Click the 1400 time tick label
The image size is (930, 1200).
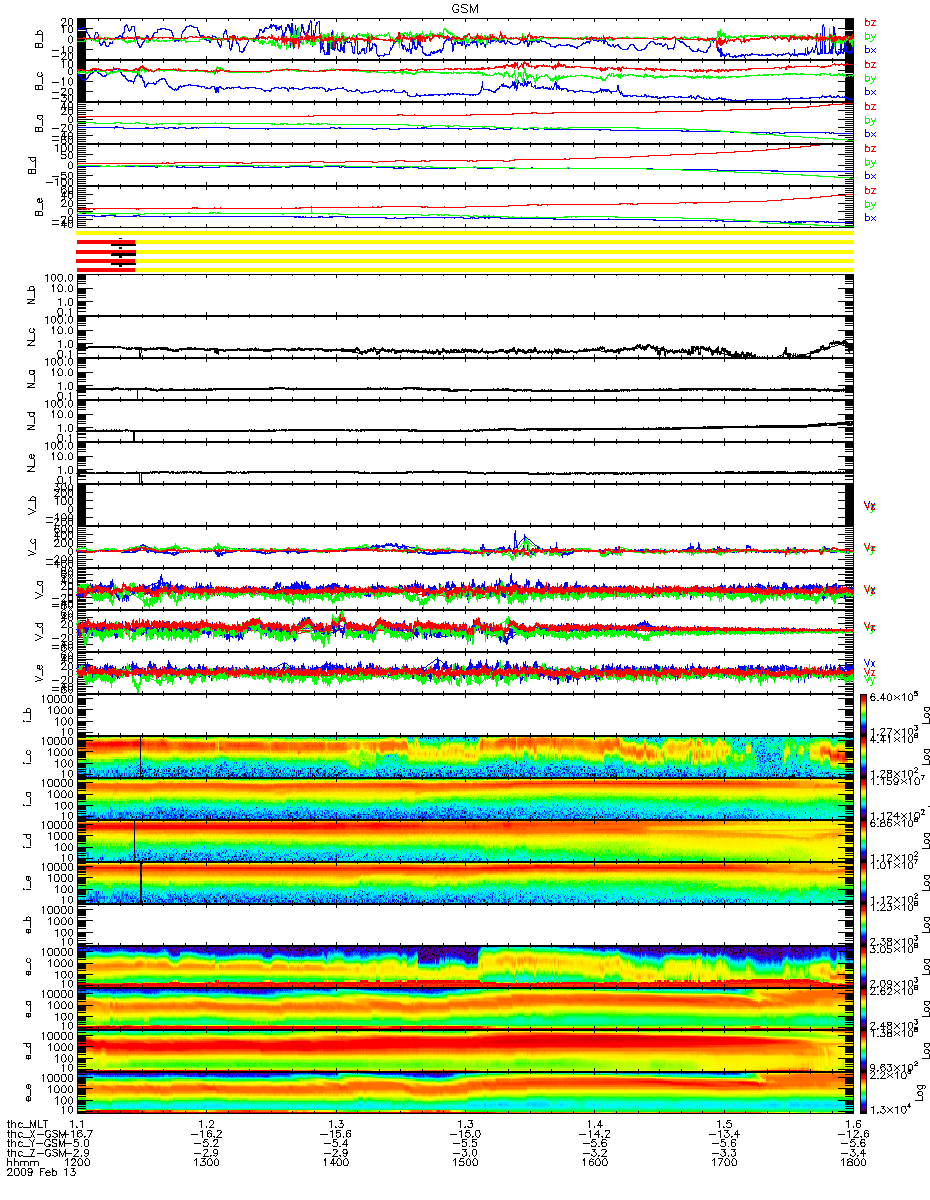pyautogui.click(x=336, y=1163)
